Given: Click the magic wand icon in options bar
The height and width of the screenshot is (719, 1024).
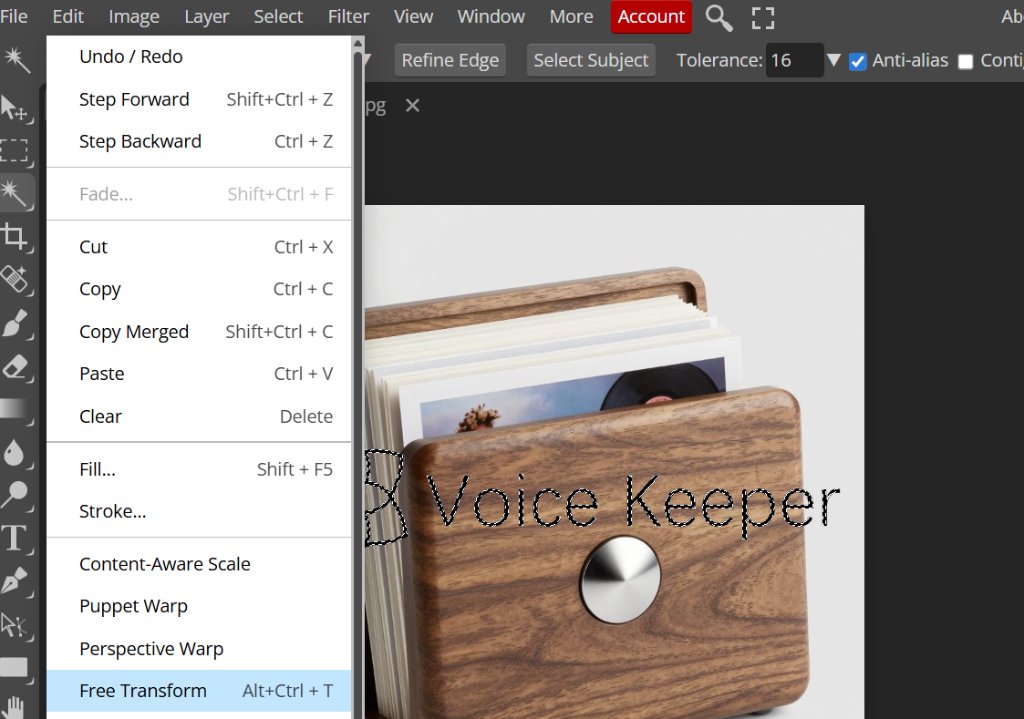Looking at the screenshot, I should pyautogui.click(x=16, y=59).
